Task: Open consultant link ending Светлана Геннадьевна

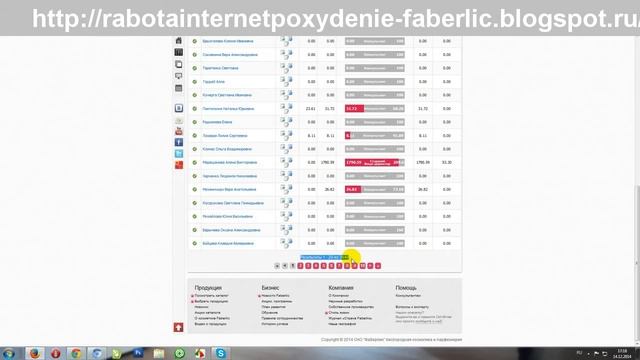Action: click(233, 203)
